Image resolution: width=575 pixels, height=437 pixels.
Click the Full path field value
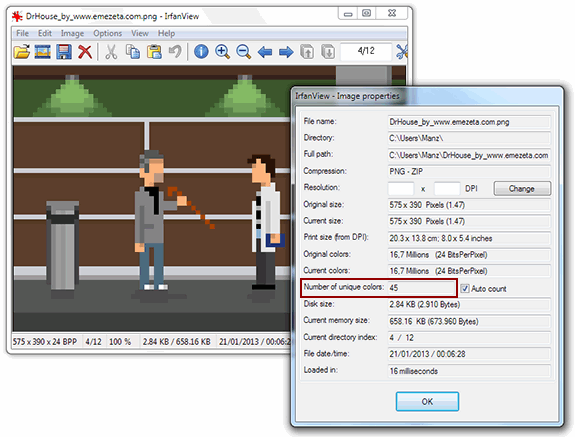(x=469, y=155)
